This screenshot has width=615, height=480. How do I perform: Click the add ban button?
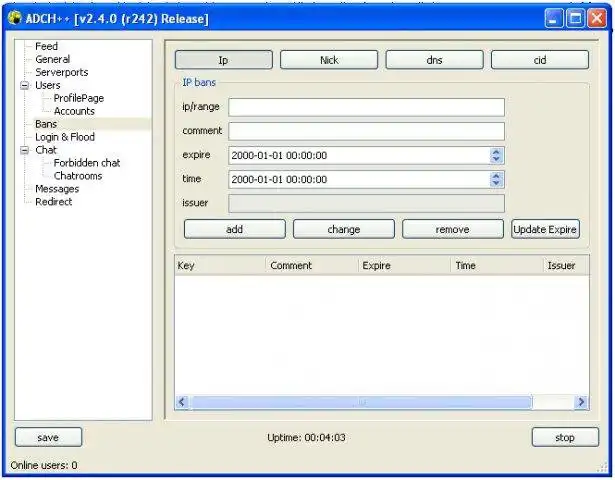click(235, 229)
